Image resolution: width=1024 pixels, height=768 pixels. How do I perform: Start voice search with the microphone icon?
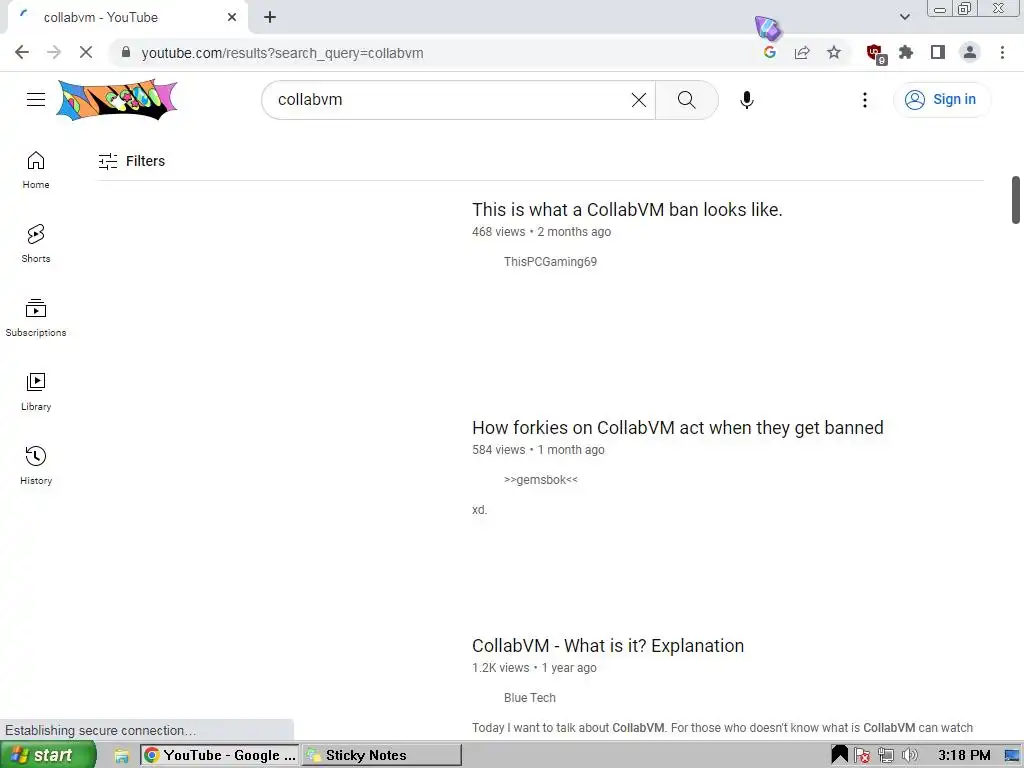pos(746,100)
